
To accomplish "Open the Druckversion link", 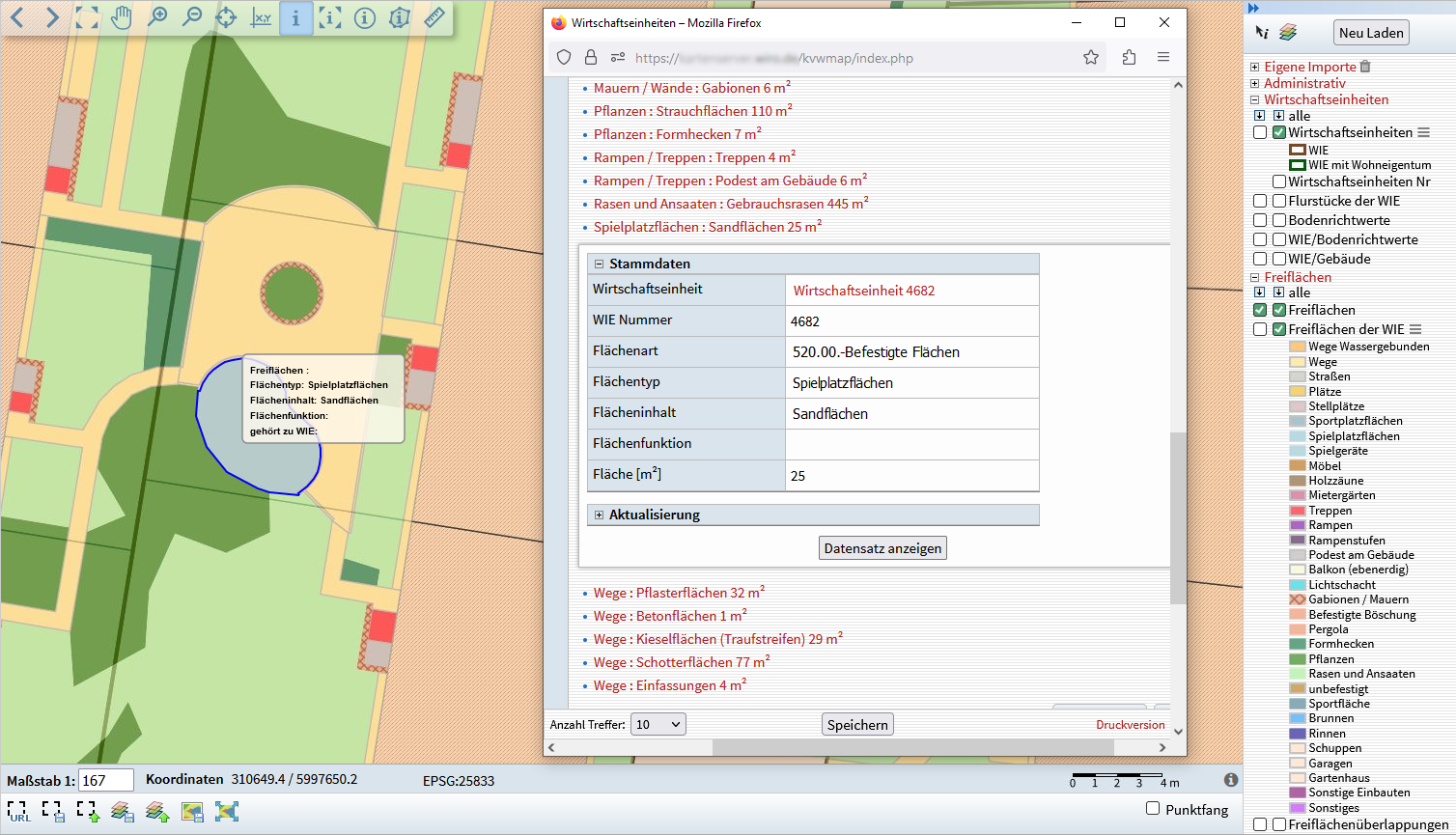I will (1131, 725).
